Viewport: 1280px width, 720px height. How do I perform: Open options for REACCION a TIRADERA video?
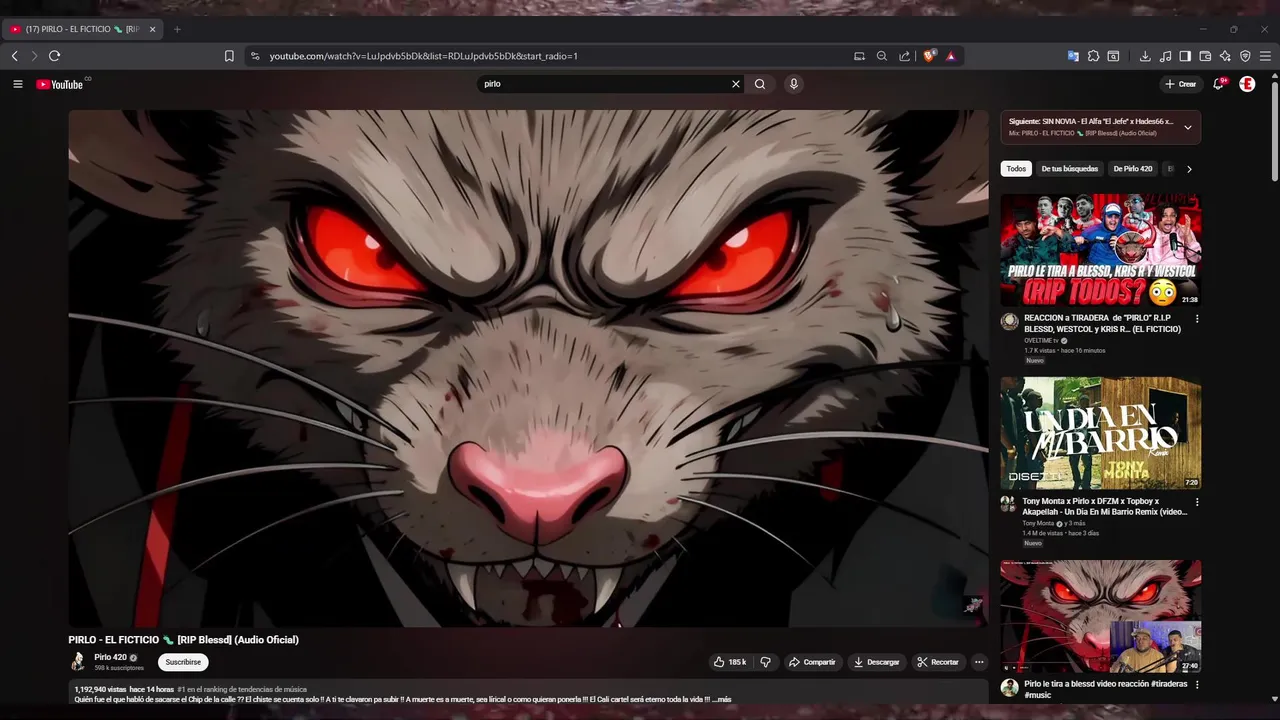(1196, 319)
